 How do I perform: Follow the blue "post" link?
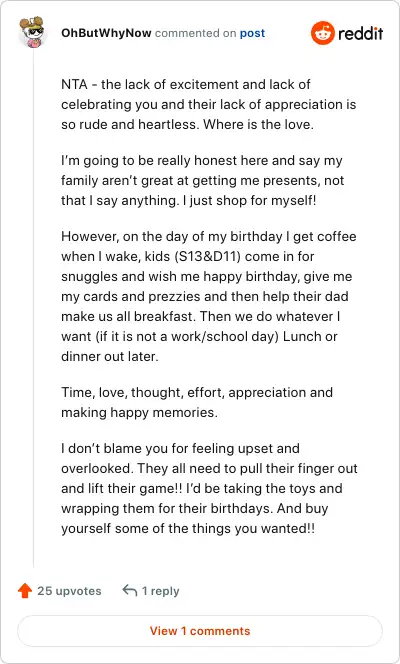pyautogui.click(x=252, y=33)
